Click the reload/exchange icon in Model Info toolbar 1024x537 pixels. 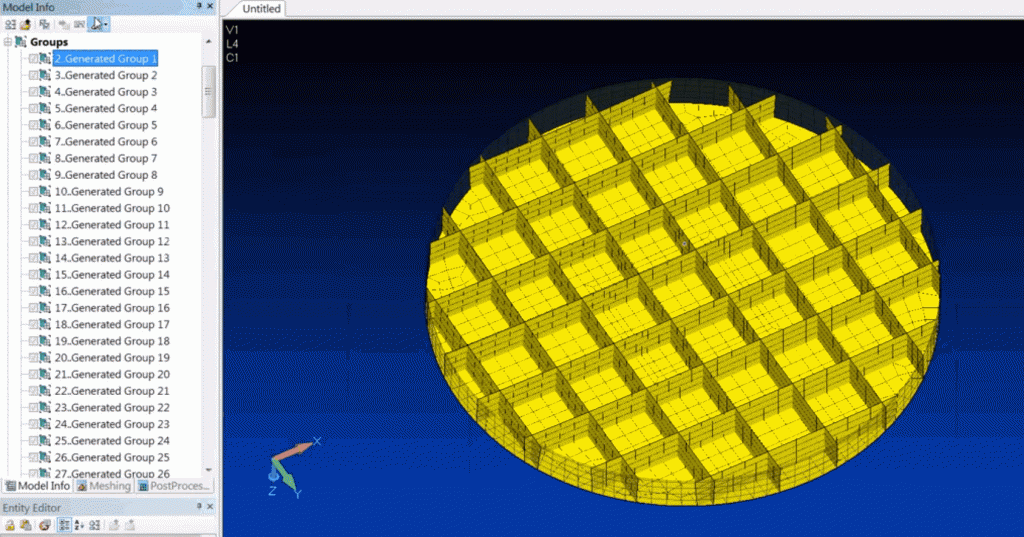tap(44, 24)
